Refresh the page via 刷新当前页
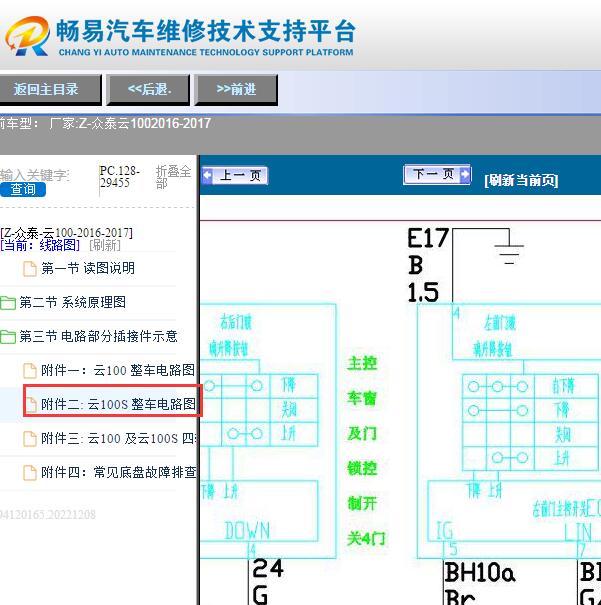Screen dimensions: 601x605 pos(521,180)
